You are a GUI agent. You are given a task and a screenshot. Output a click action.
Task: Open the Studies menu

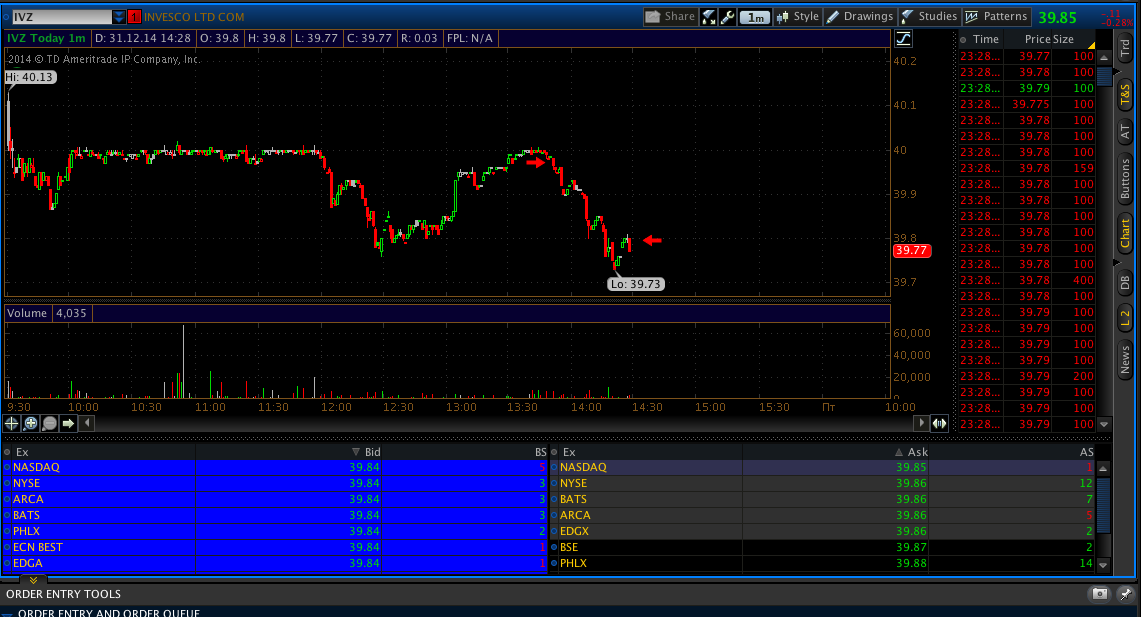(929, 17)
